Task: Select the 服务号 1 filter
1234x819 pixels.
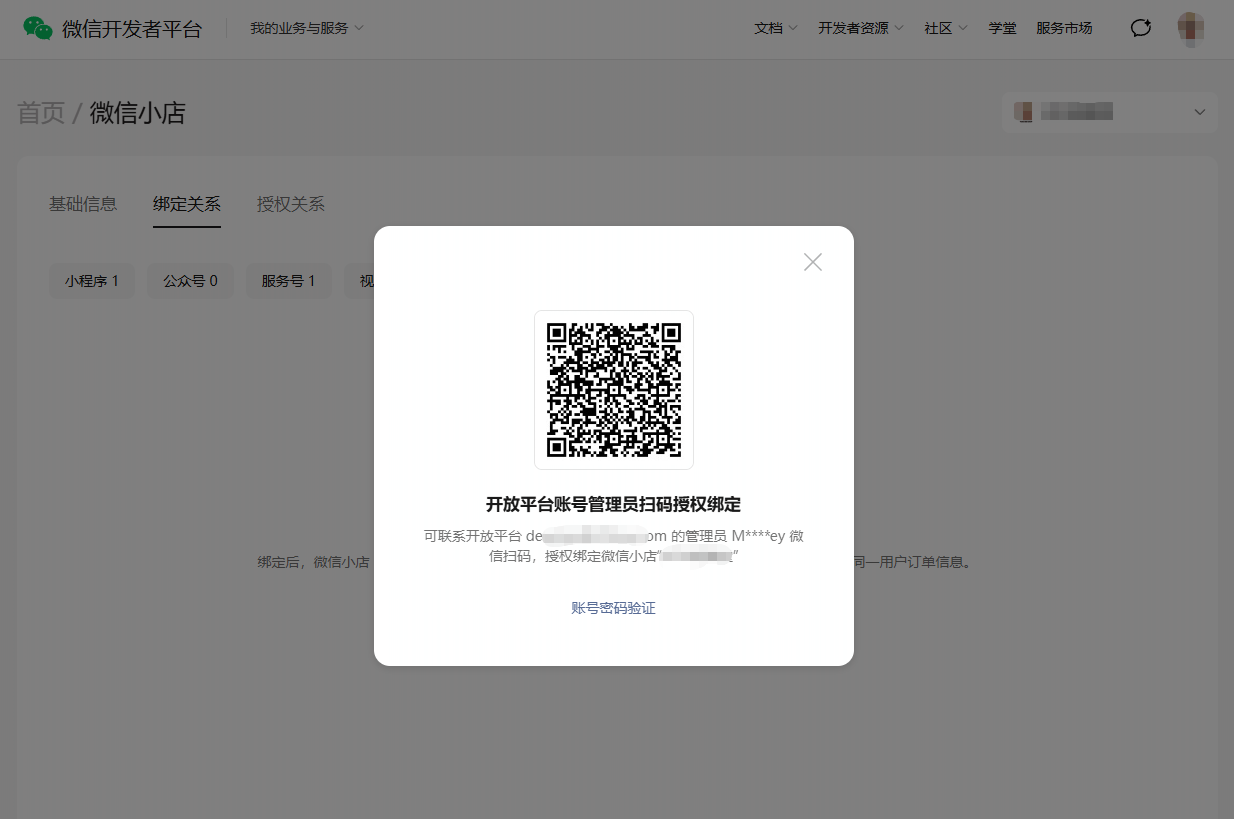Action: coord(289,281)
